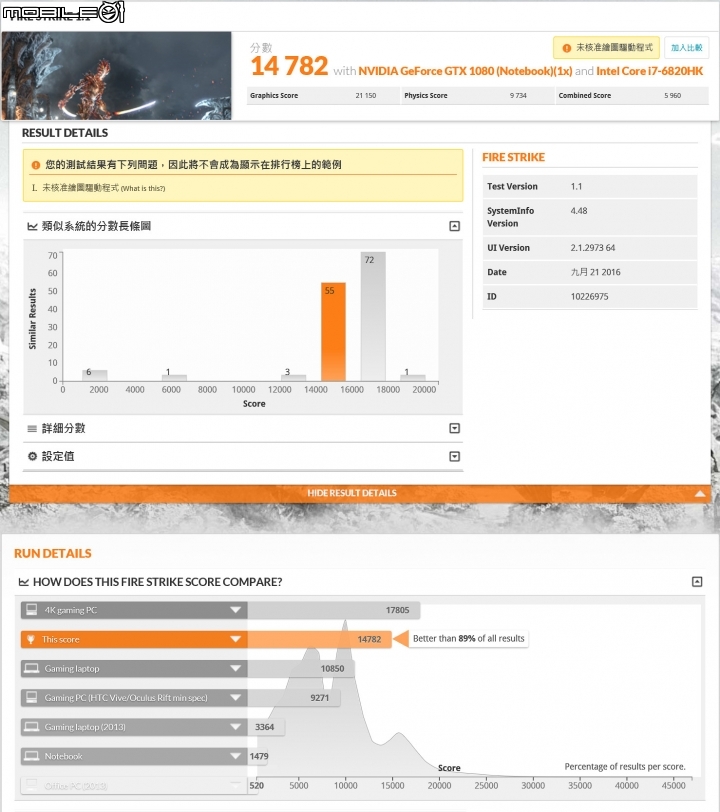Click monitor icon on Gaming PC HTC Vive row
Viewport: 720px width, 812px height.
coord(32,698)
